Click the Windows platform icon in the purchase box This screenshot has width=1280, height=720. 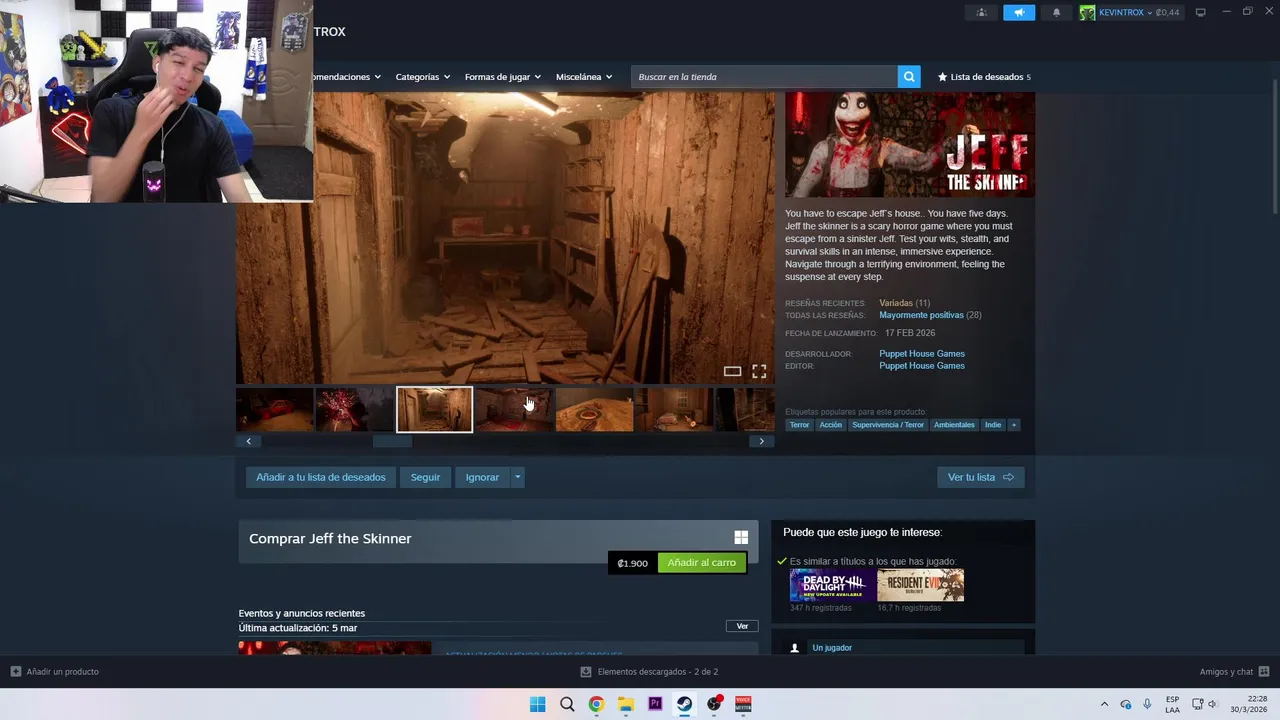(741, 538)
